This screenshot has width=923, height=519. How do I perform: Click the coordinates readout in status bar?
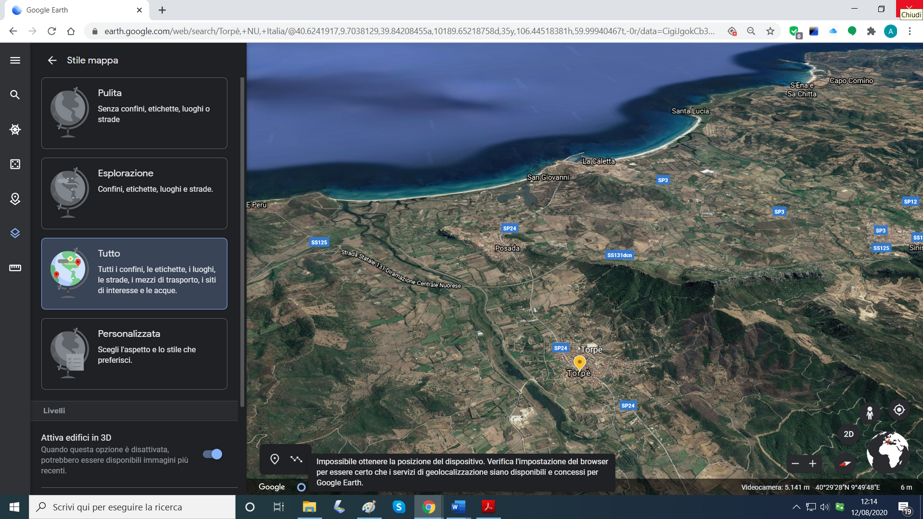tap(847, 487)
